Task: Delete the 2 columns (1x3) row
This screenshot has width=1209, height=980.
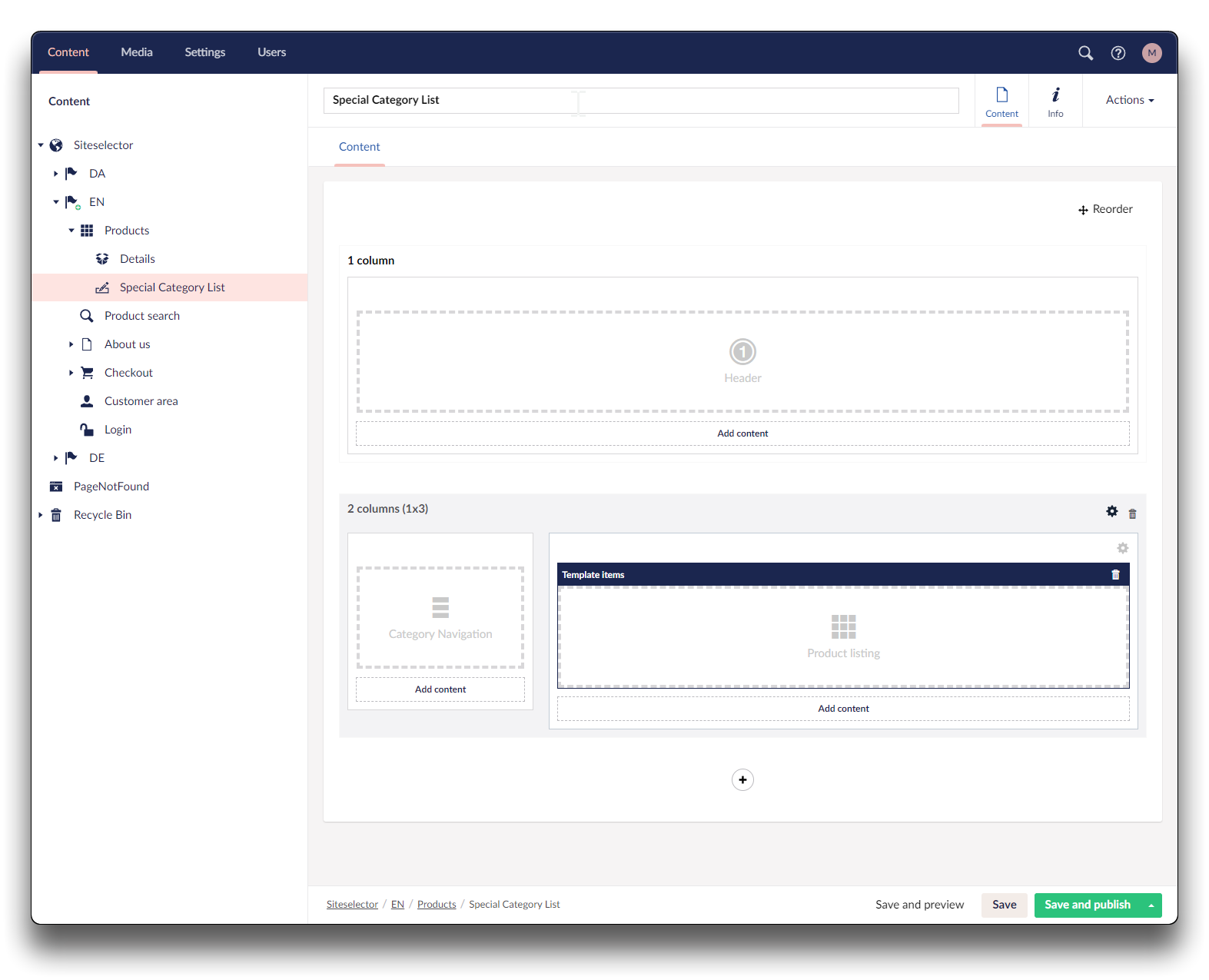Action: 1132,514
